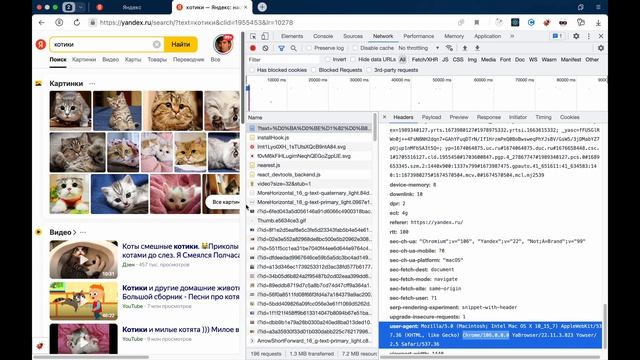Enable Has blocked cookies checkbox
Viewport: 640px width, 360px height.
pyautogui.click(x=252, y=70)
